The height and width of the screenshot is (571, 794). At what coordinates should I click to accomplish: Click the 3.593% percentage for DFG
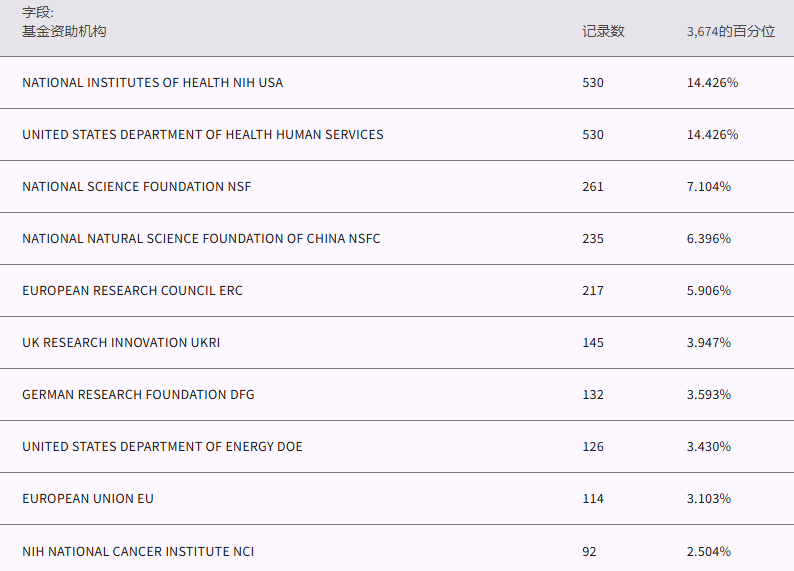(x=708, y=395)
